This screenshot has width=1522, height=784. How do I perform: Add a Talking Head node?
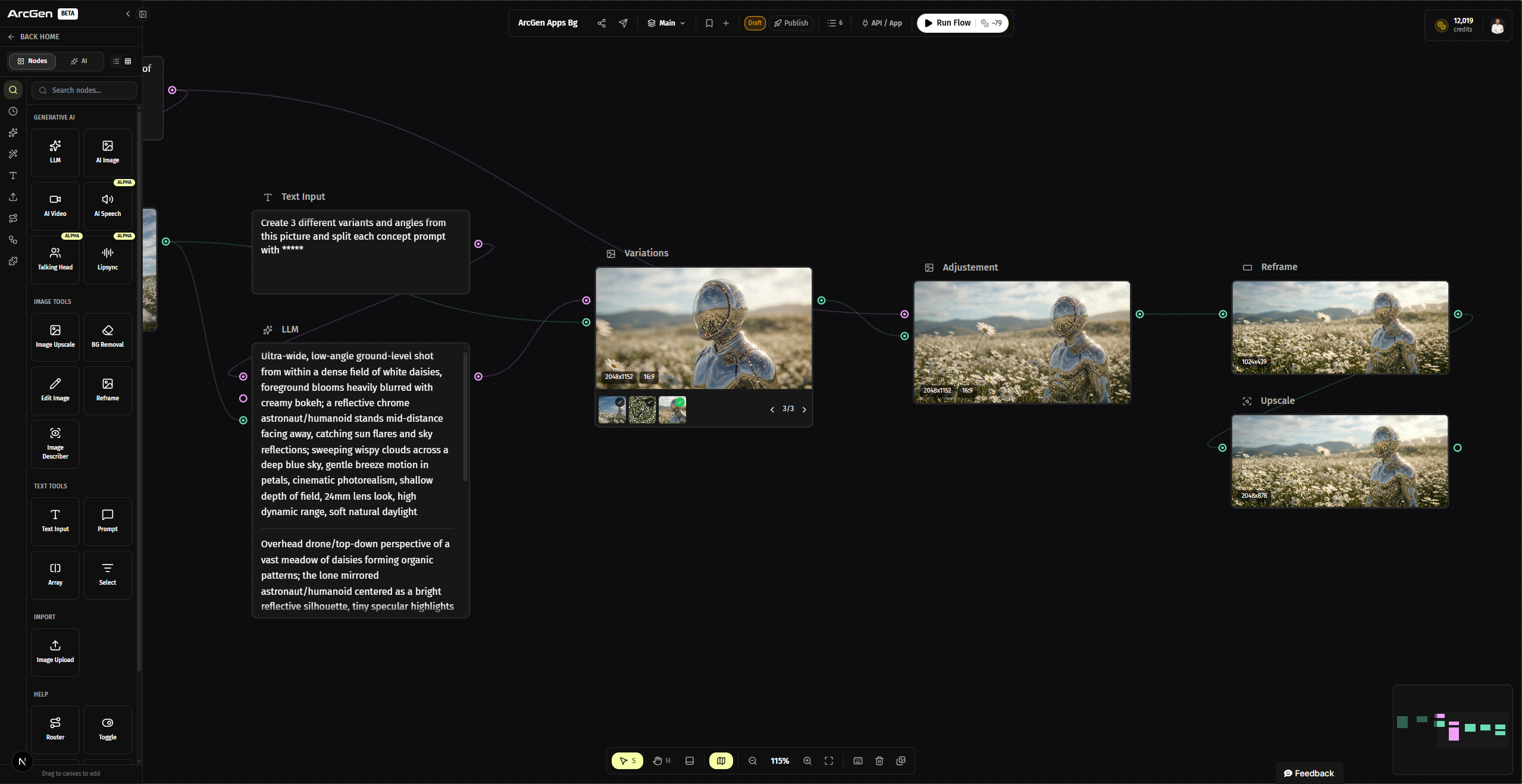pyautogui.click(x=55, y=259)
